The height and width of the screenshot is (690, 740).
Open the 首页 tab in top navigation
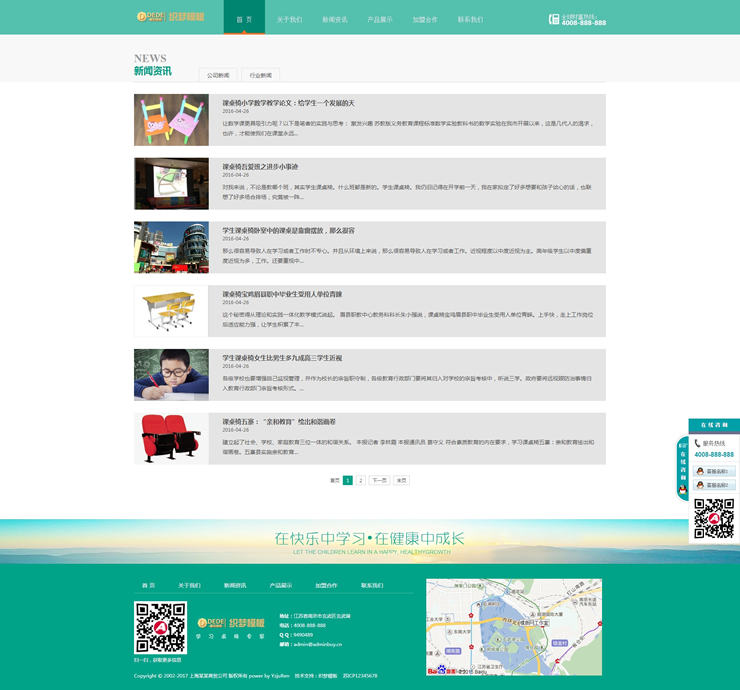coord(244,19)
